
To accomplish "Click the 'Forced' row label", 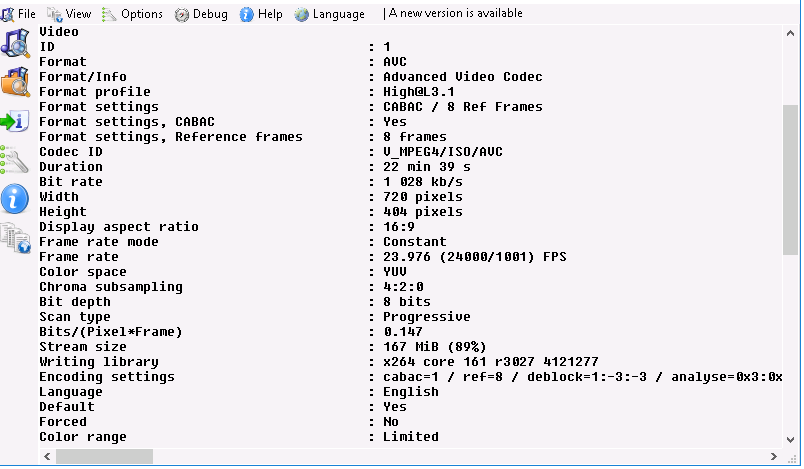I will coord(63,422).
